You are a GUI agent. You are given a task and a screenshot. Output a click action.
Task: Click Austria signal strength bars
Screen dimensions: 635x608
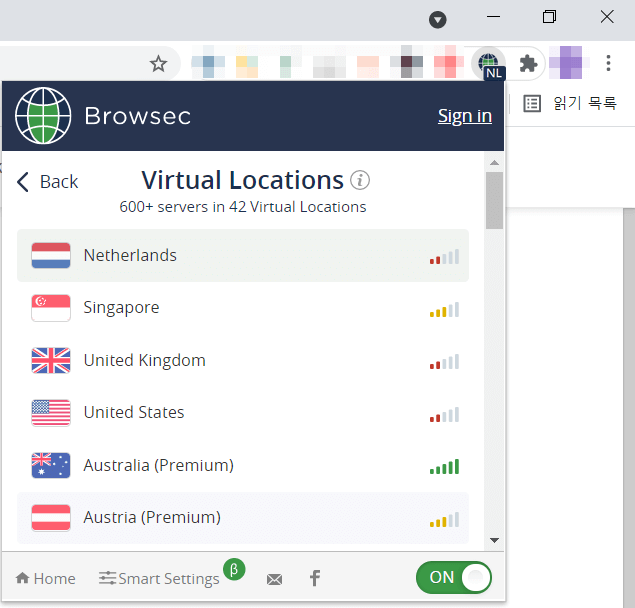(x=444, y=519)
